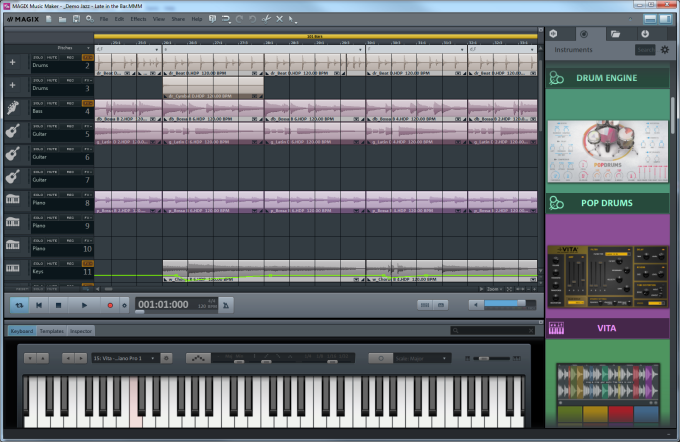The height and width of the screenshot is (442, 680).
Task: Click the guitar icon on track 5
Action: click(x=13, y=131)
